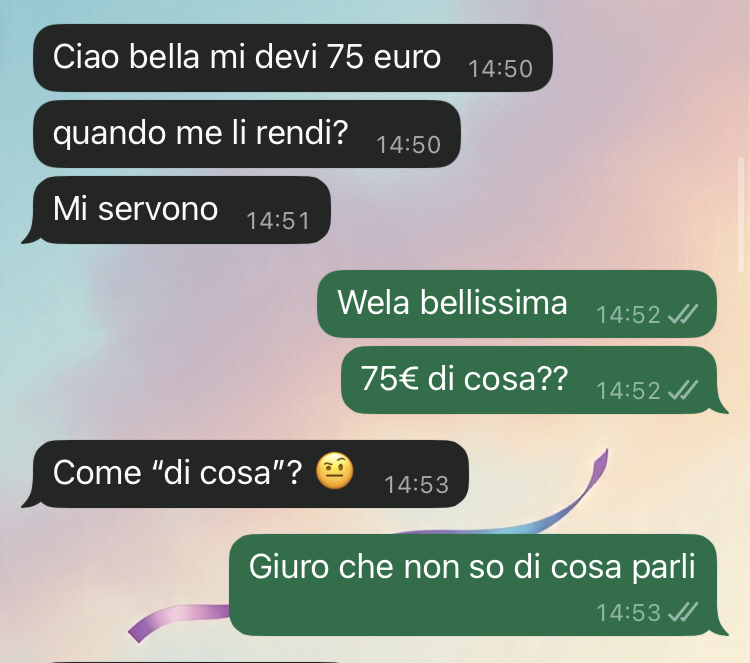
Task: Click the 14:50 timestamp on first message
Action: point(500,69)
